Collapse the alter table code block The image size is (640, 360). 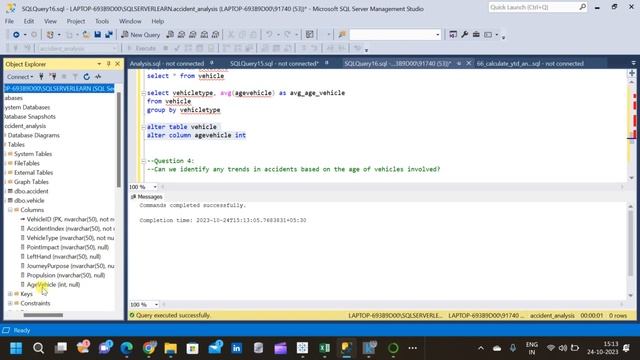(x=143, y=127)
